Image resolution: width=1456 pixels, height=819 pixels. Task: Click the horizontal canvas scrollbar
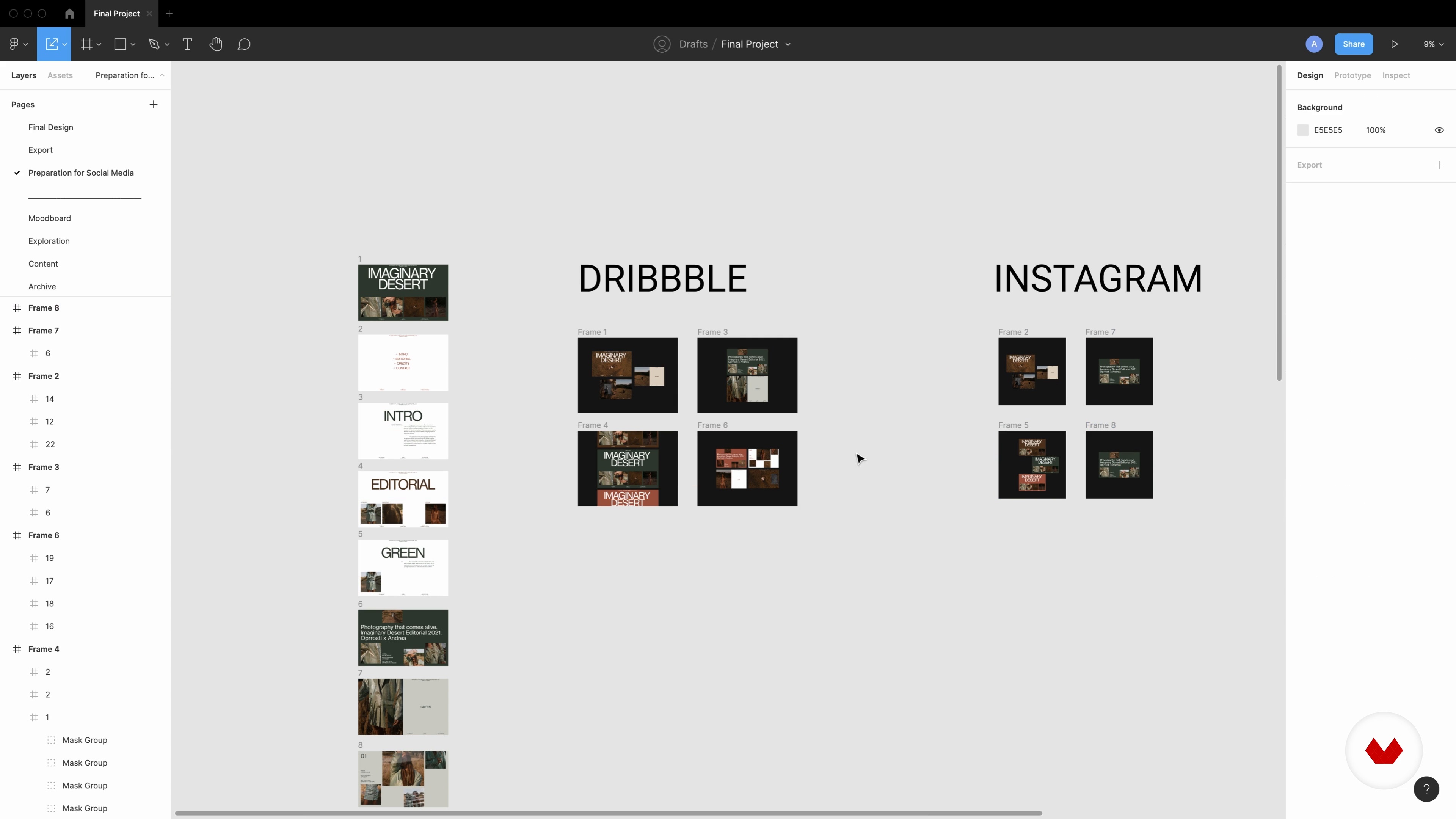click(608, 813)
